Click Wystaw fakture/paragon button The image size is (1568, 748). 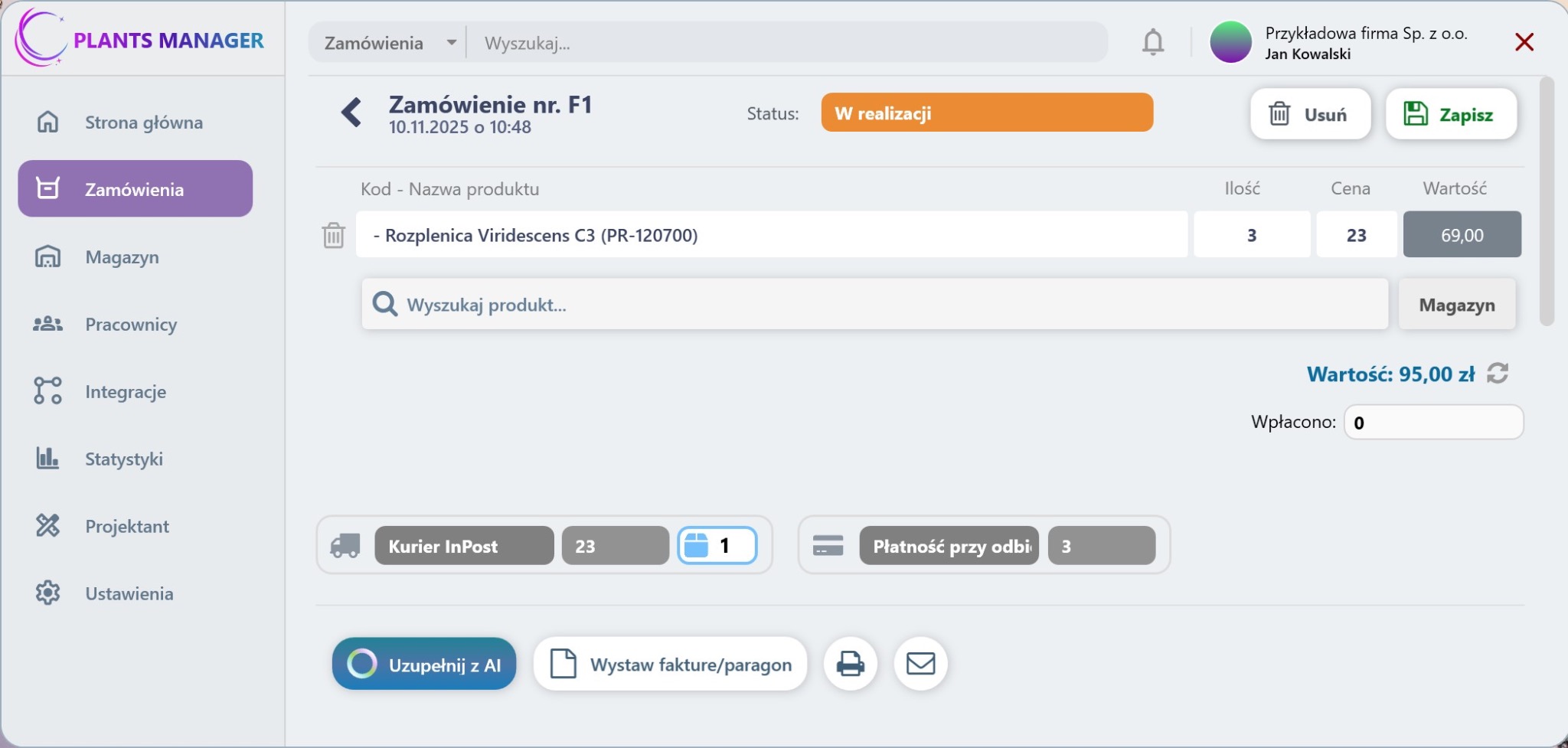671,665
